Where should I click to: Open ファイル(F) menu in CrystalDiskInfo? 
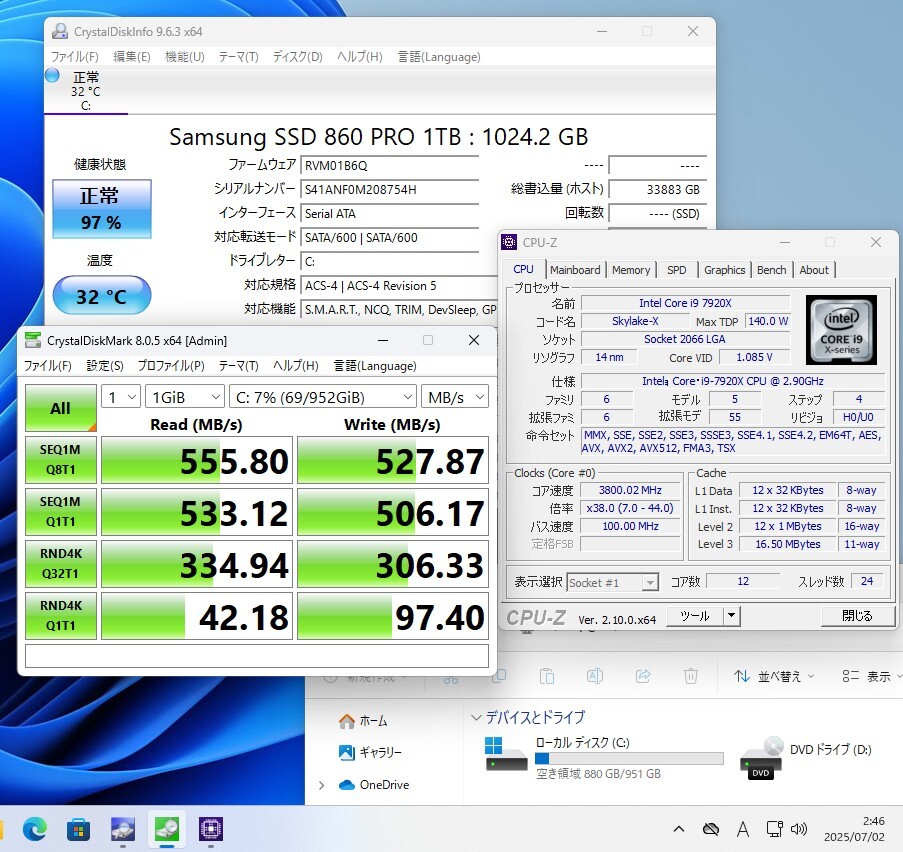(75, 56)
